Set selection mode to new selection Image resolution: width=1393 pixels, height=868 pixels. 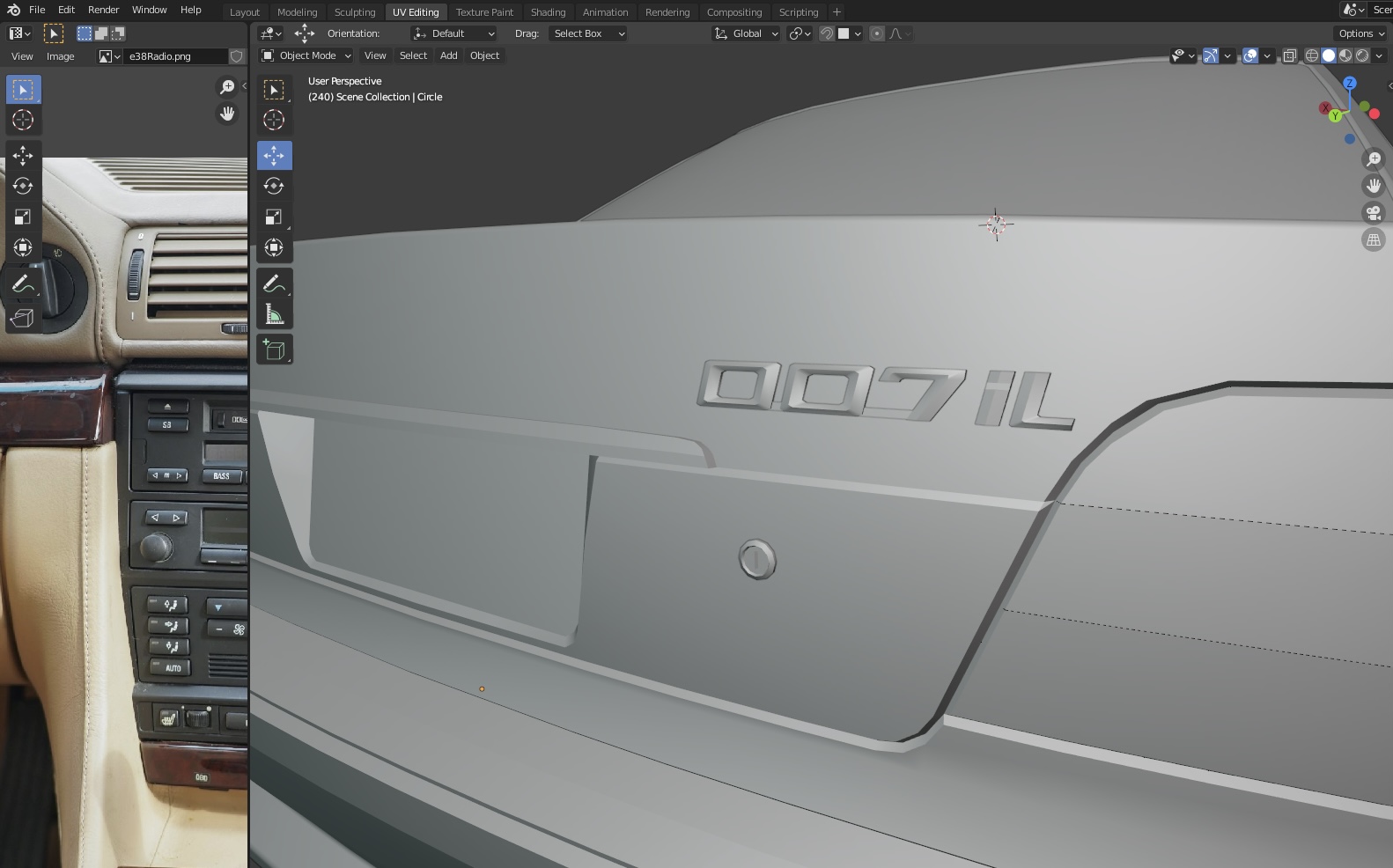click(85, 33)
